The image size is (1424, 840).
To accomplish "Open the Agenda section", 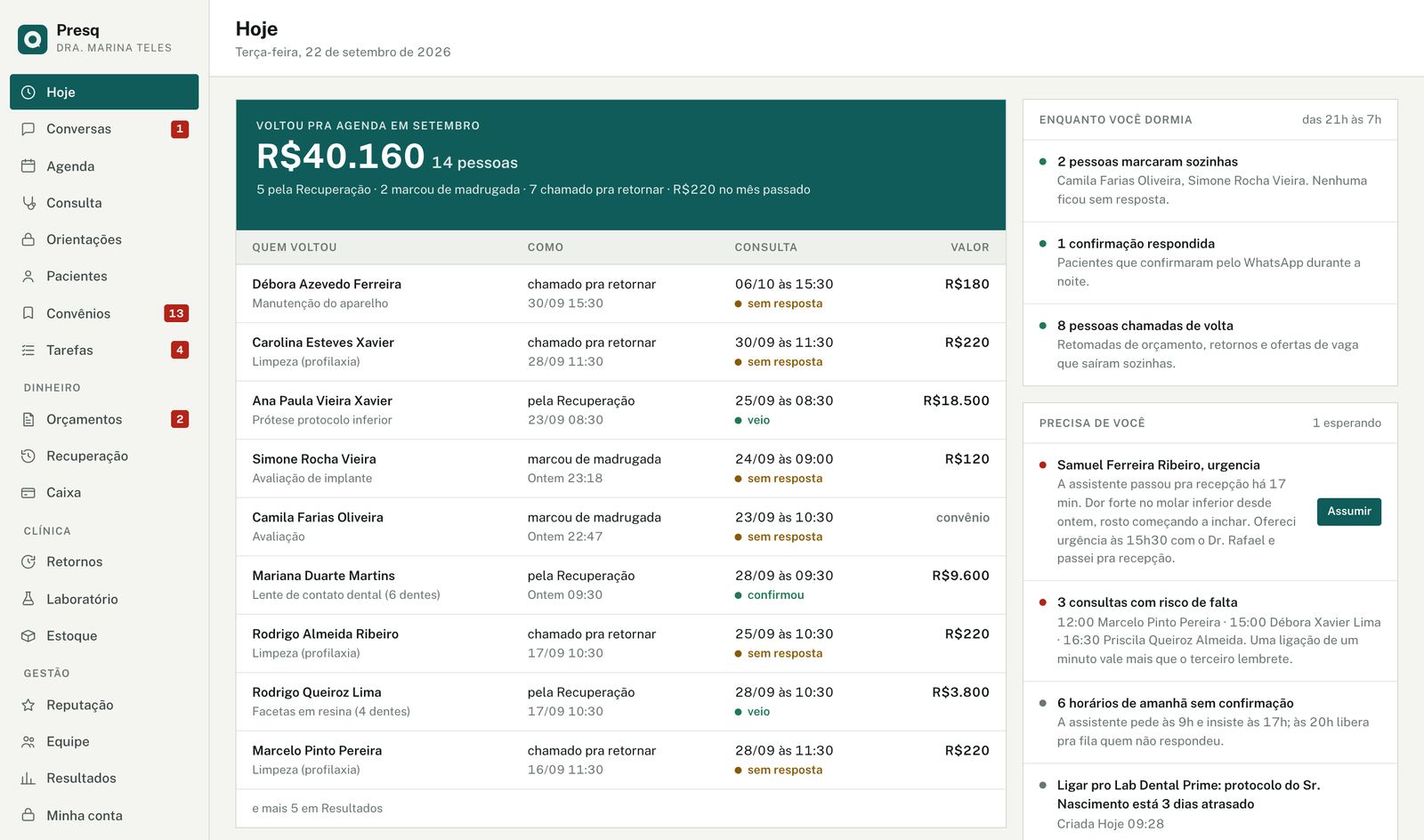I will (x=104, y=166).
